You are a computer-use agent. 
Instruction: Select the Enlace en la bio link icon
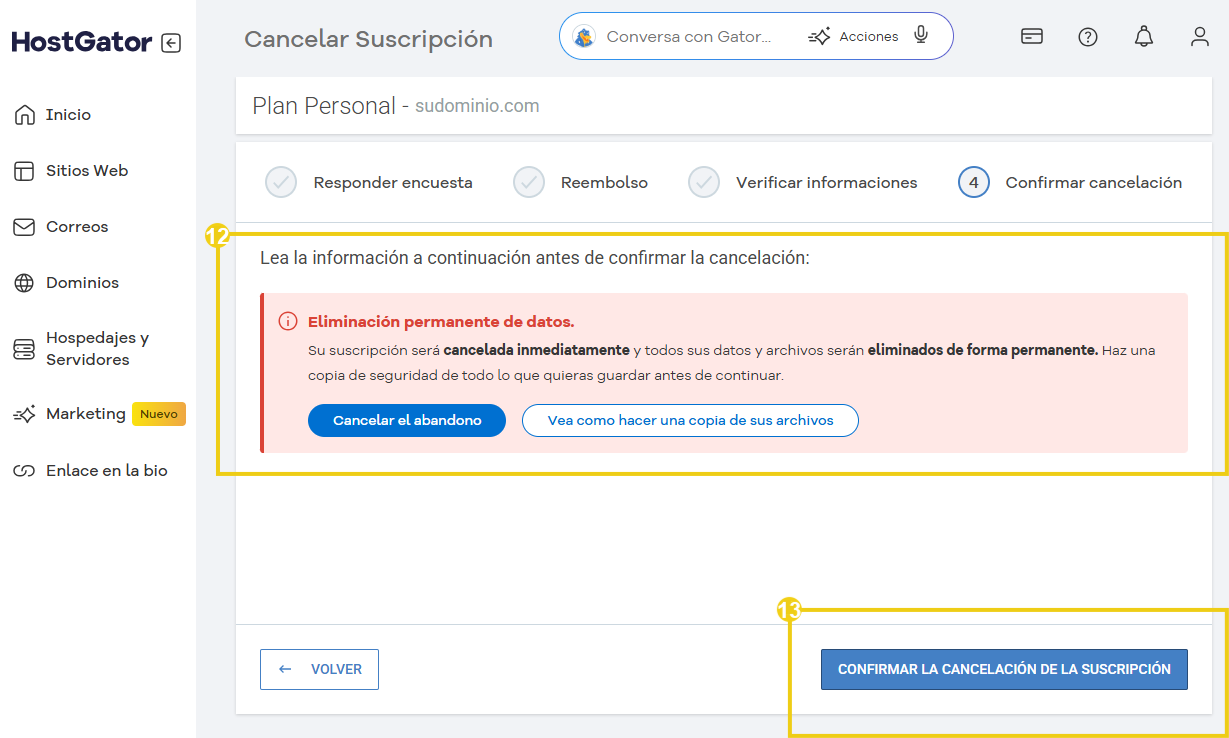pos(23,470)
